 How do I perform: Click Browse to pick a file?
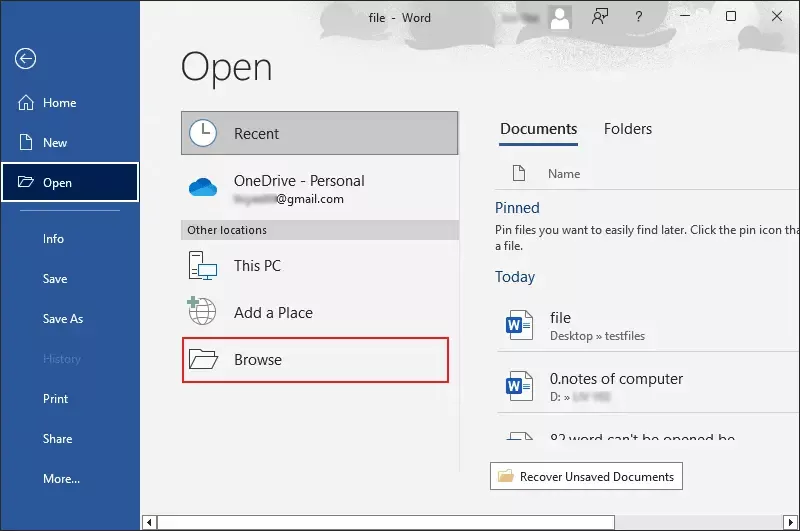pyautogui.click(x=315, y=360)
